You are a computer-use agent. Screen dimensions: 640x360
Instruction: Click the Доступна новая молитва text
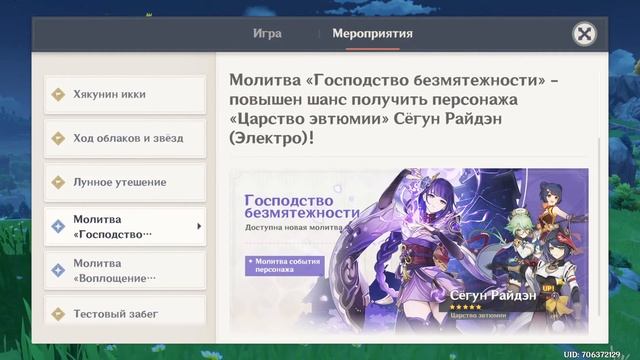[294, 227]
